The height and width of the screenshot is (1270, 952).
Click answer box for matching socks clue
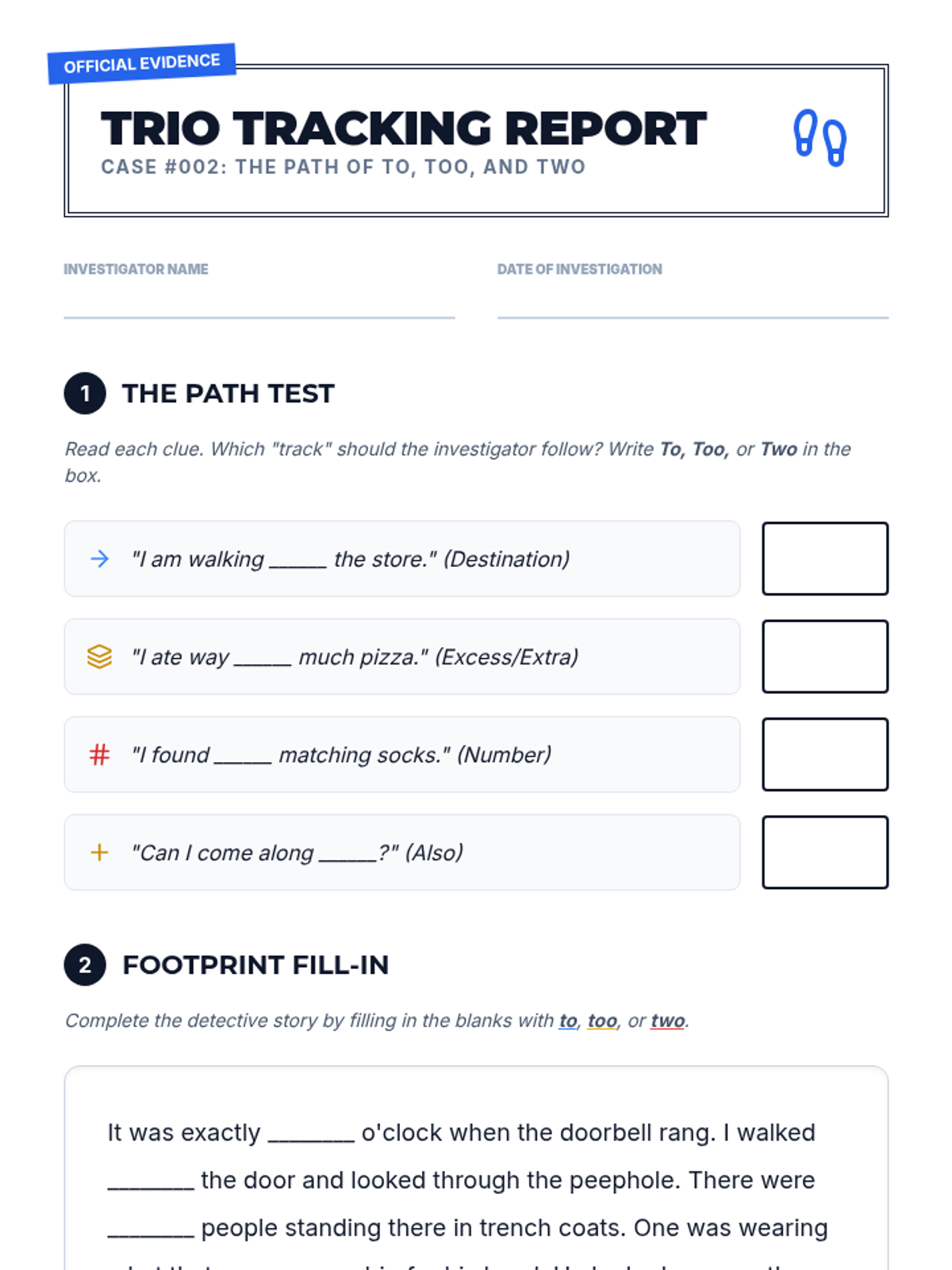pos(825,754)
